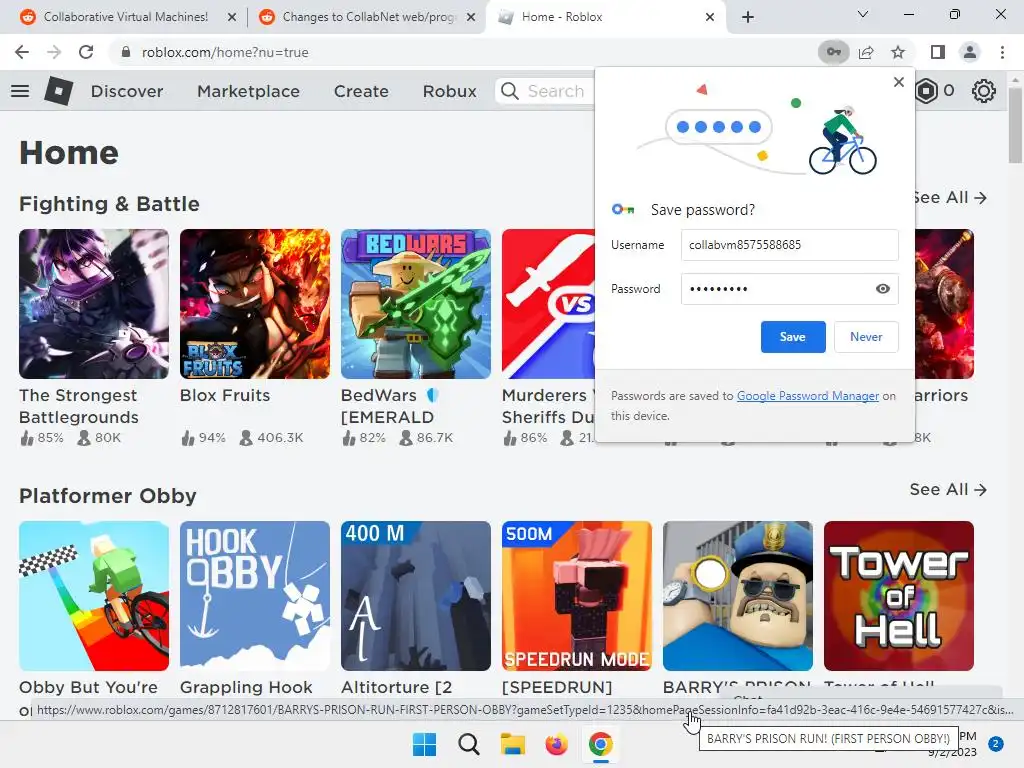The width and height of the screenshot is (1024, 768).
Task: Open the Create menu item
Action: tap(361, 91)
